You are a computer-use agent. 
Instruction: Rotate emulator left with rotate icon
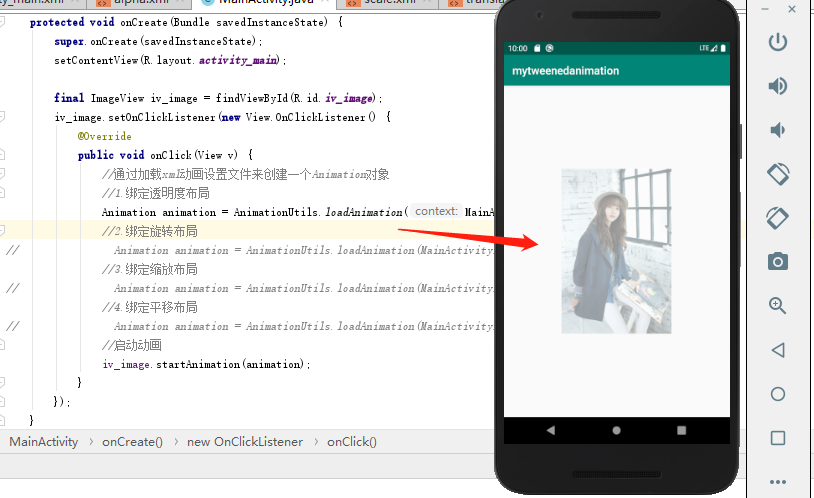click(x=778, y=174)
